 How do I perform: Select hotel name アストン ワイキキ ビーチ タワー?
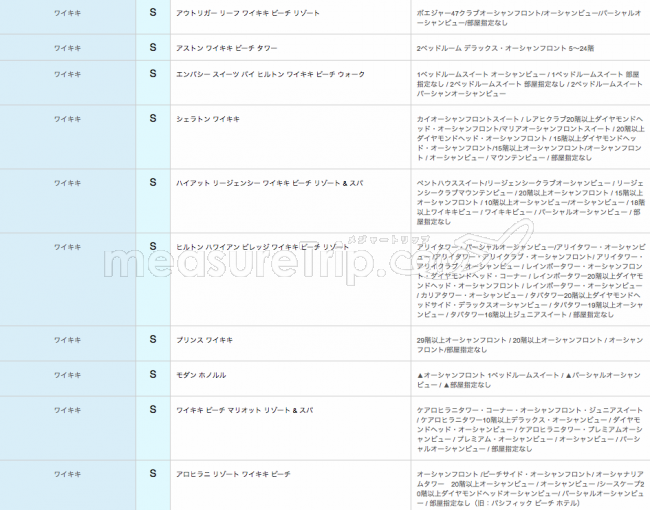226,48
